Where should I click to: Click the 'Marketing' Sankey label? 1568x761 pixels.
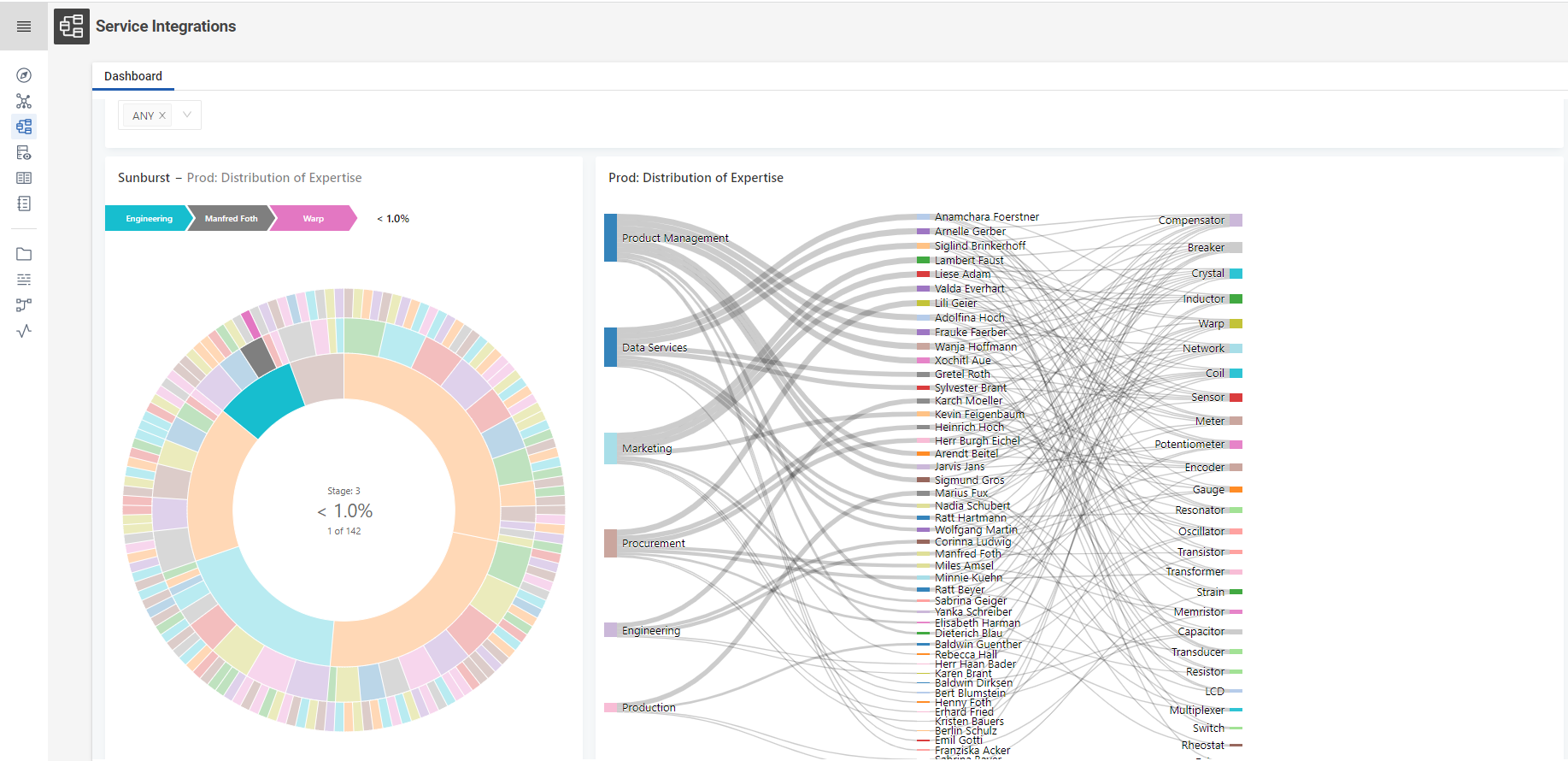tap(647, 448)
